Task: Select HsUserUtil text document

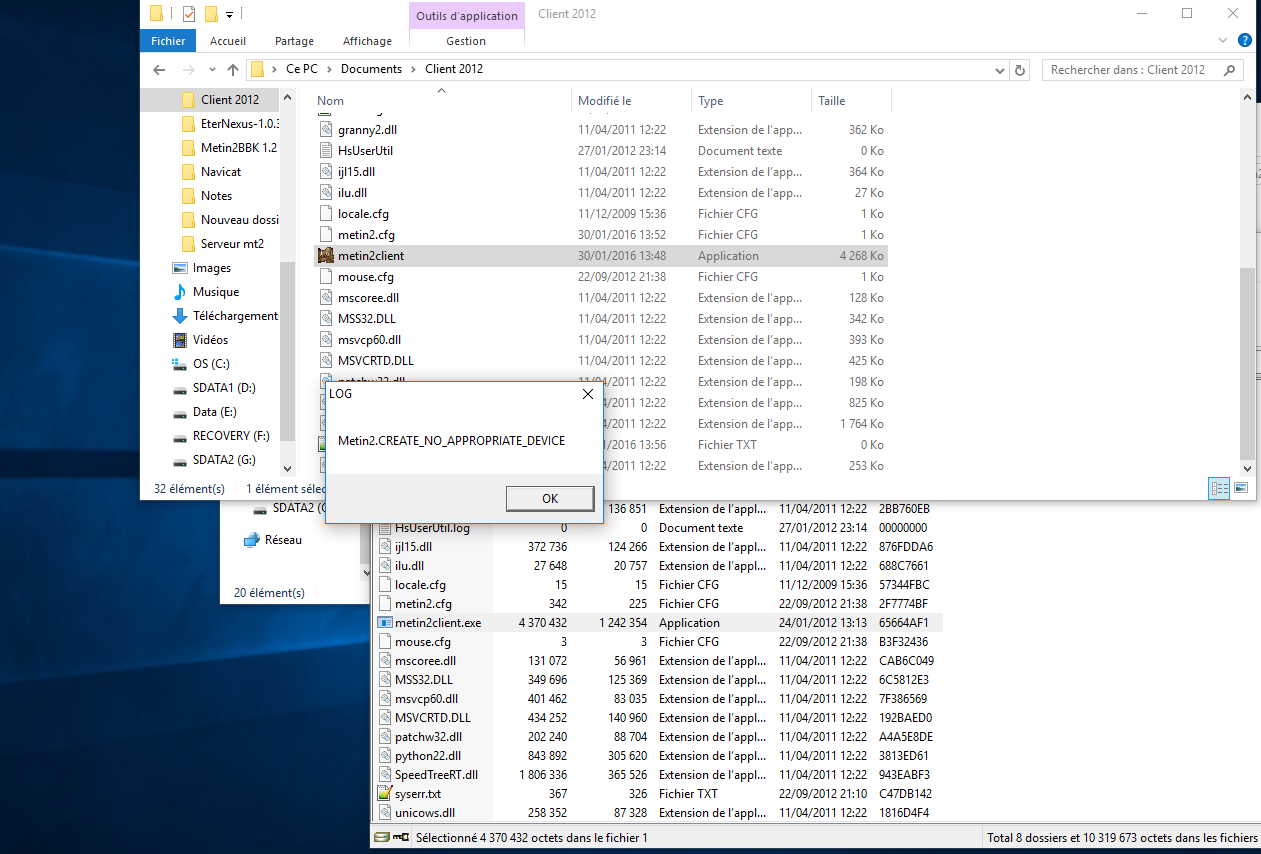Action: coord(365,150)
